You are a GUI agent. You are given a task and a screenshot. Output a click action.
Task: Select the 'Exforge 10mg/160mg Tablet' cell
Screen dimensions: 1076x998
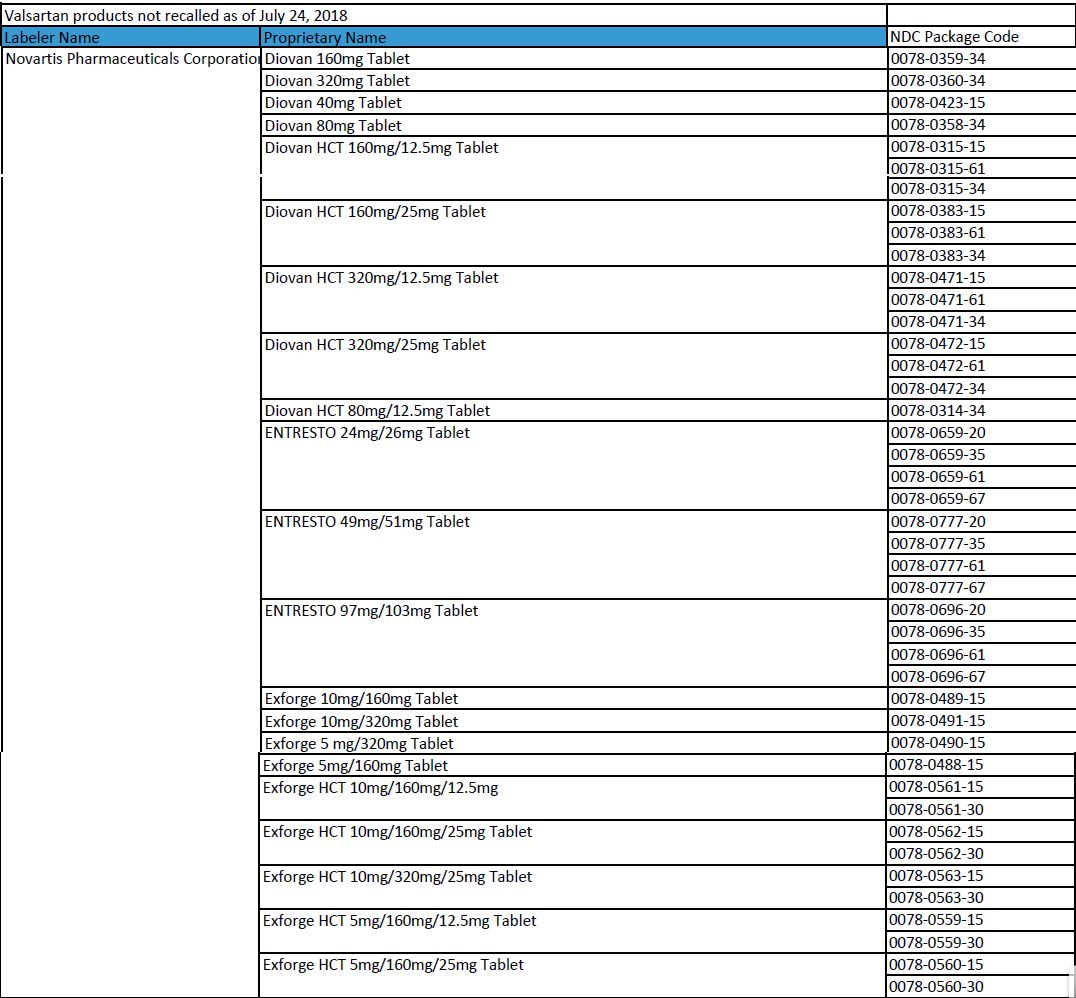(x=574, y=698)
